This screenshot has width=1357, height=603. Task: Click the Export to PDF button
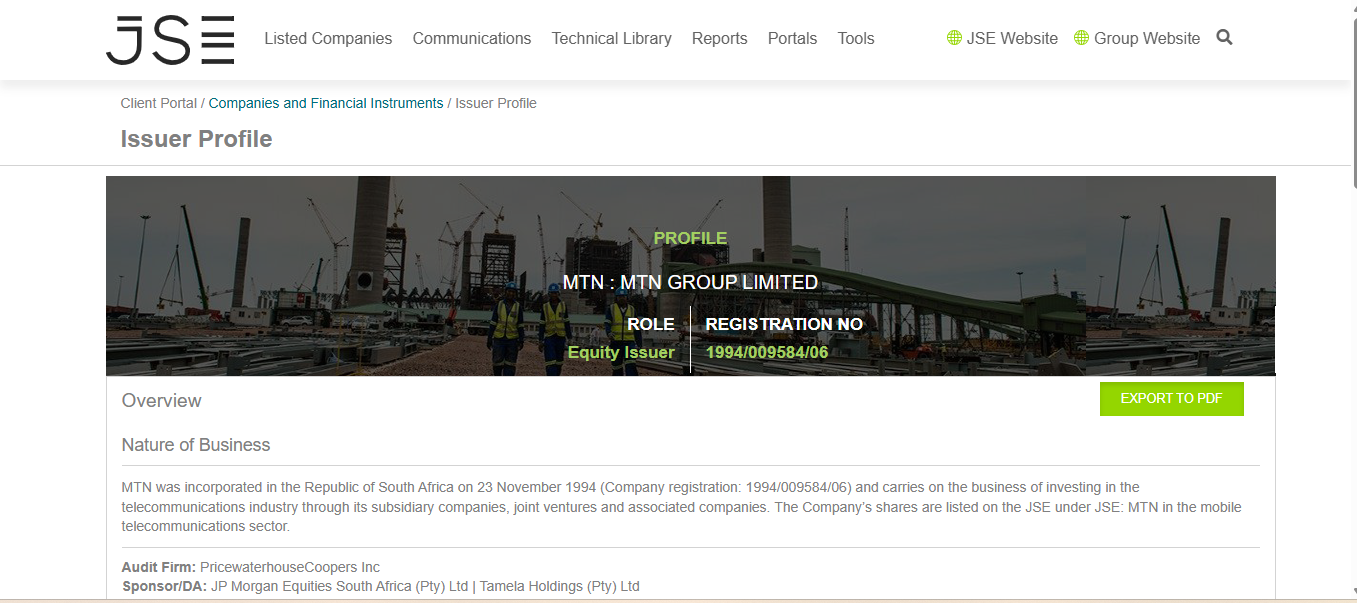1171,398
